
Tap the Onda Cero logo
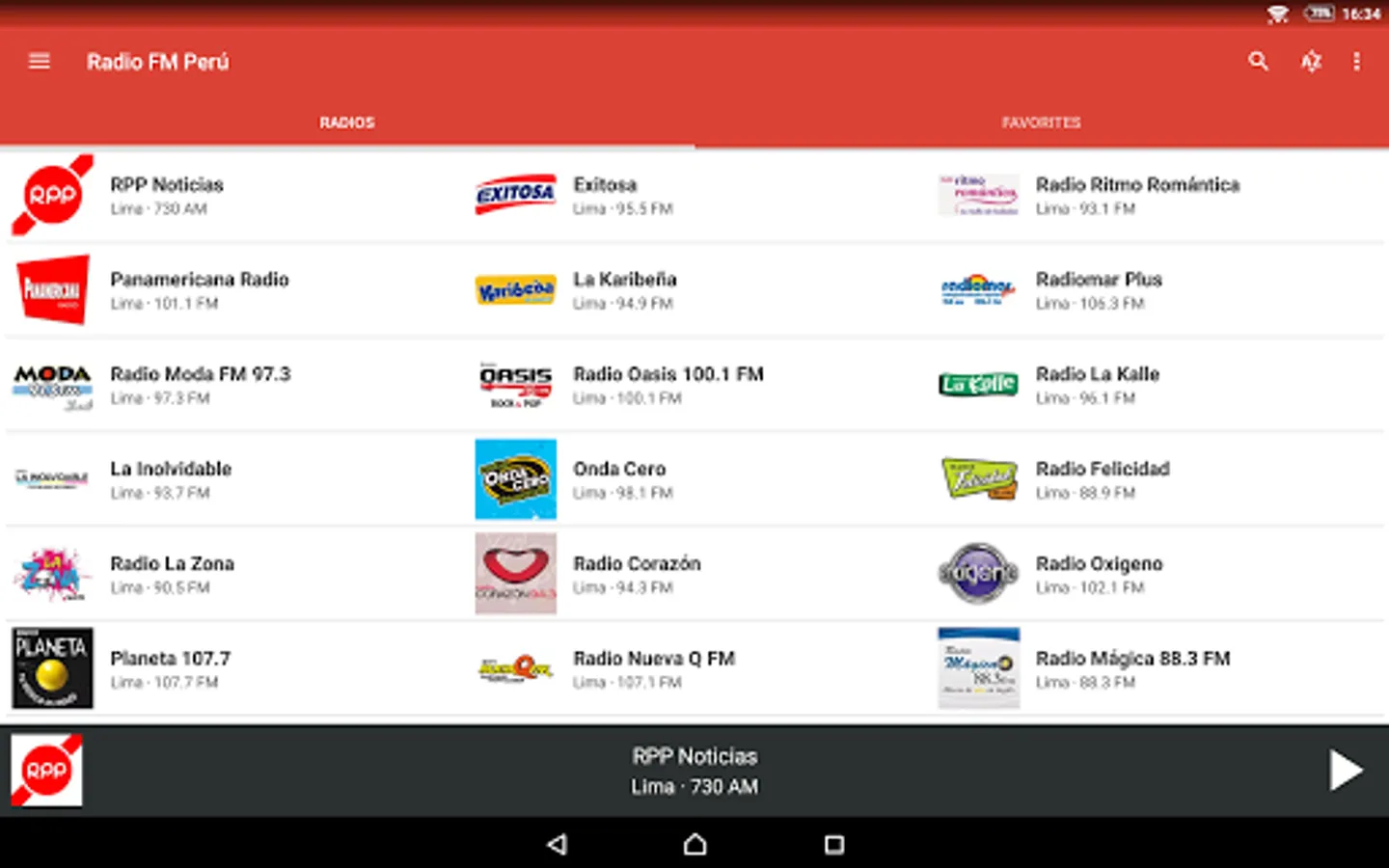(516, 479)
